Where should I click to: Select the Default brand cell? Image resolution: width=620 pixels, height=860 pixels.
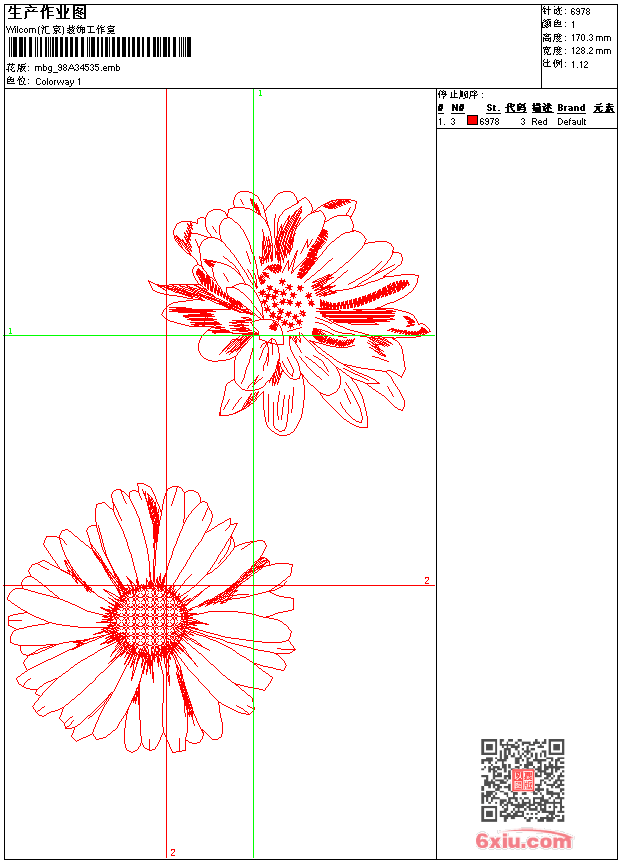click(x=571, y=122)
